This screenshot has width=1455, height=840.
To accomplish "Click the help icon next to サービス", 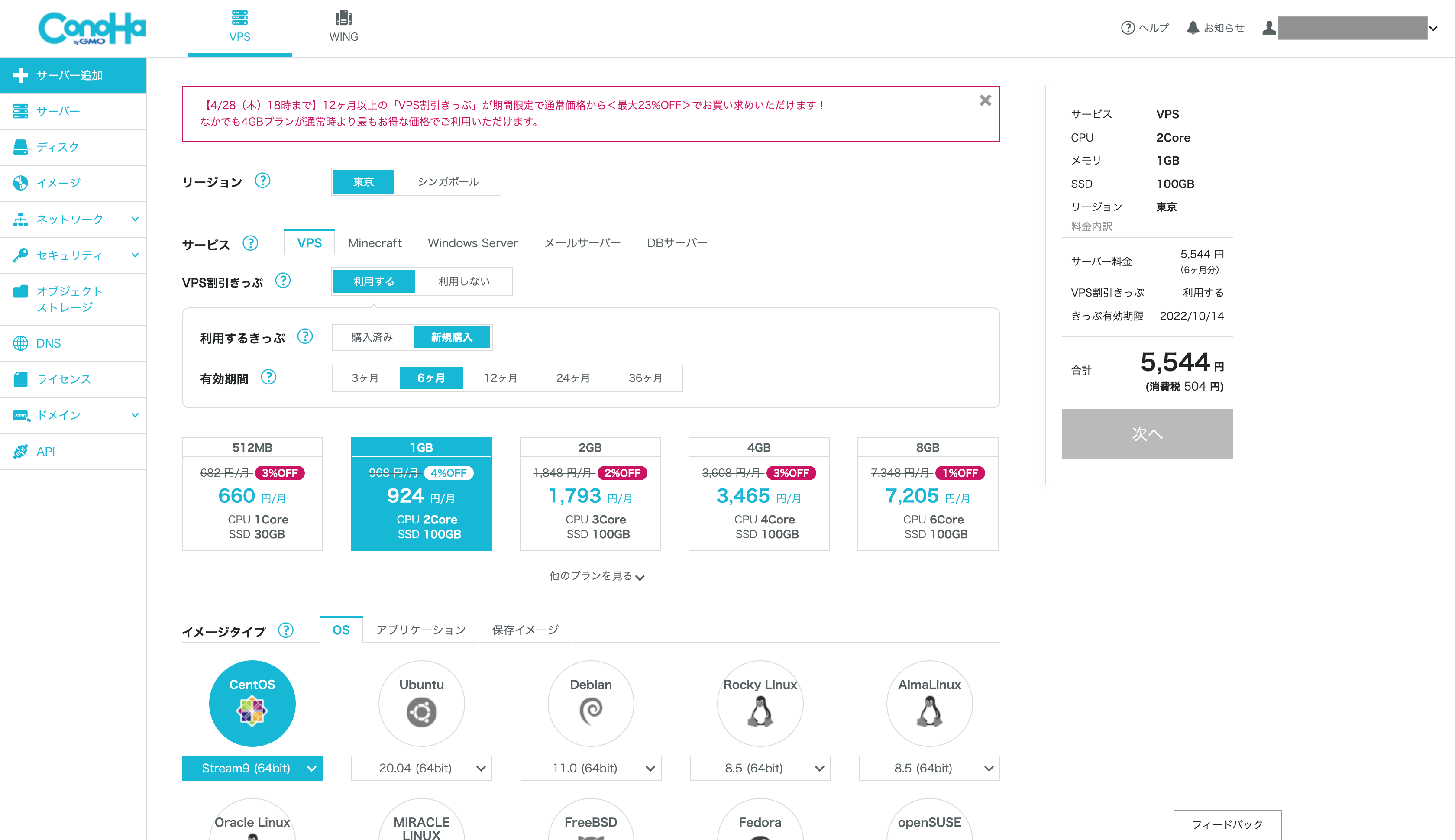I will tap(250, 243).
